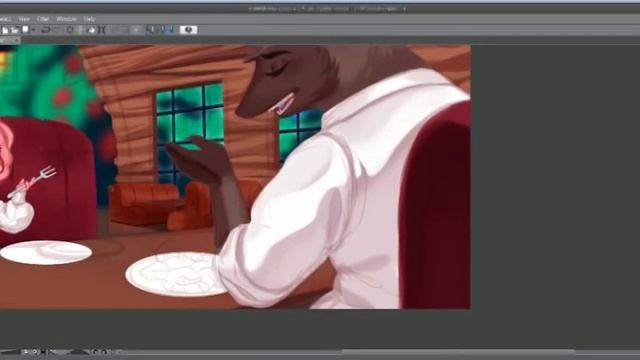The image size is (640, 360).
Task: Click the Clear (circular) icon in toolbar
Action: (70, 30)
